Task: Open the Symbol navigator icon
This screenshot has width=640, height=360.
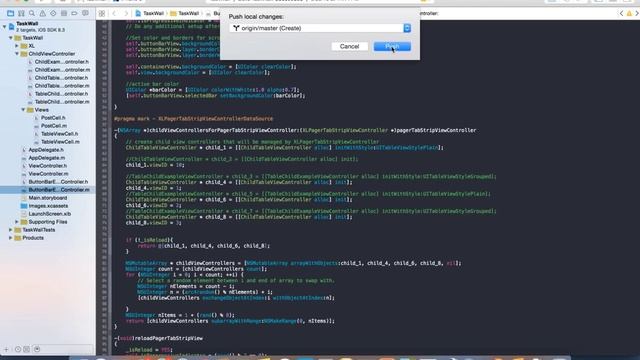Action: pyautogui.click(x=21, y=13)
